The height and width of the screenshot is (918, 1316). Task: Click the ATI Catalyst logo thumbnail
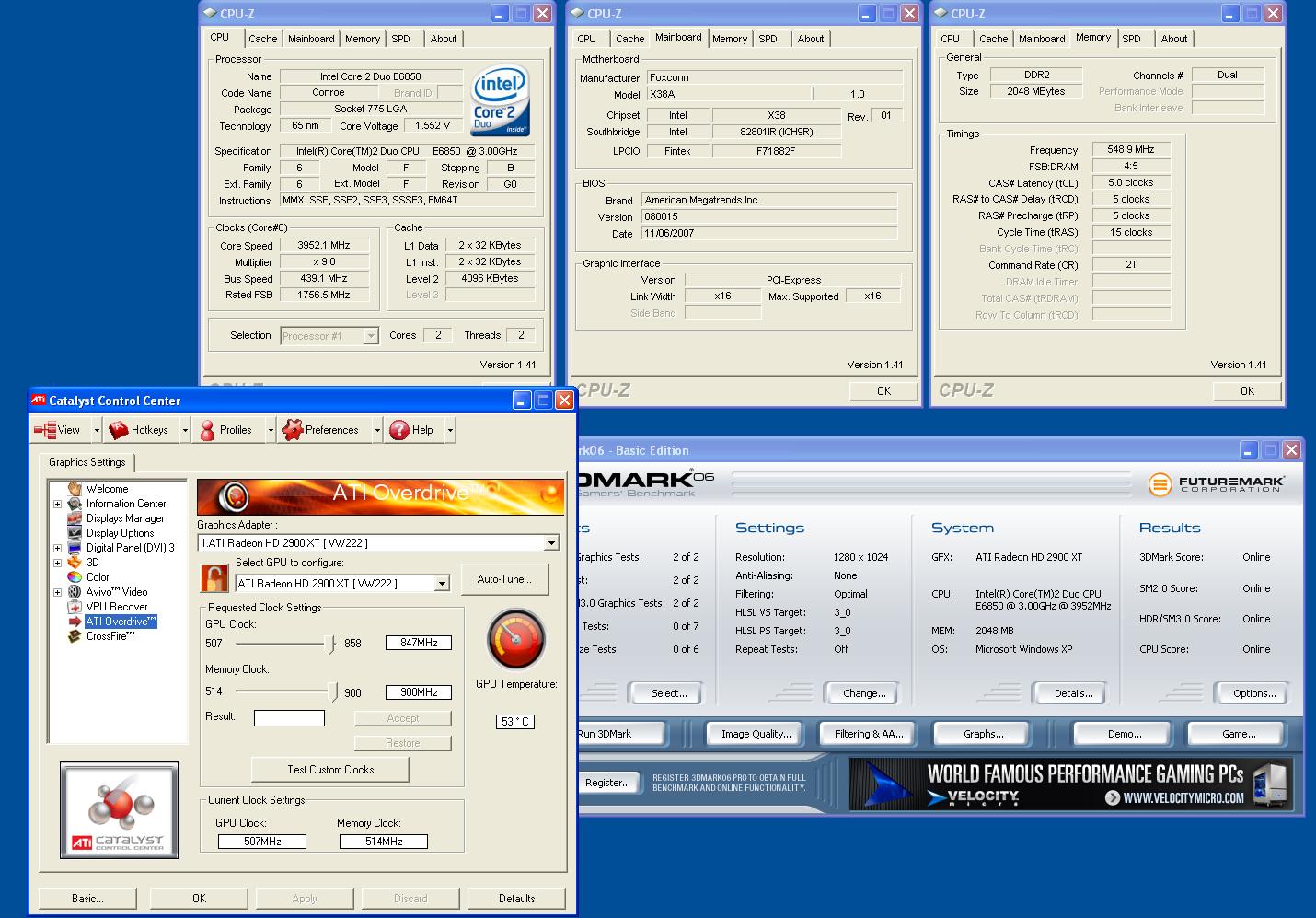(x=119, y=810)
